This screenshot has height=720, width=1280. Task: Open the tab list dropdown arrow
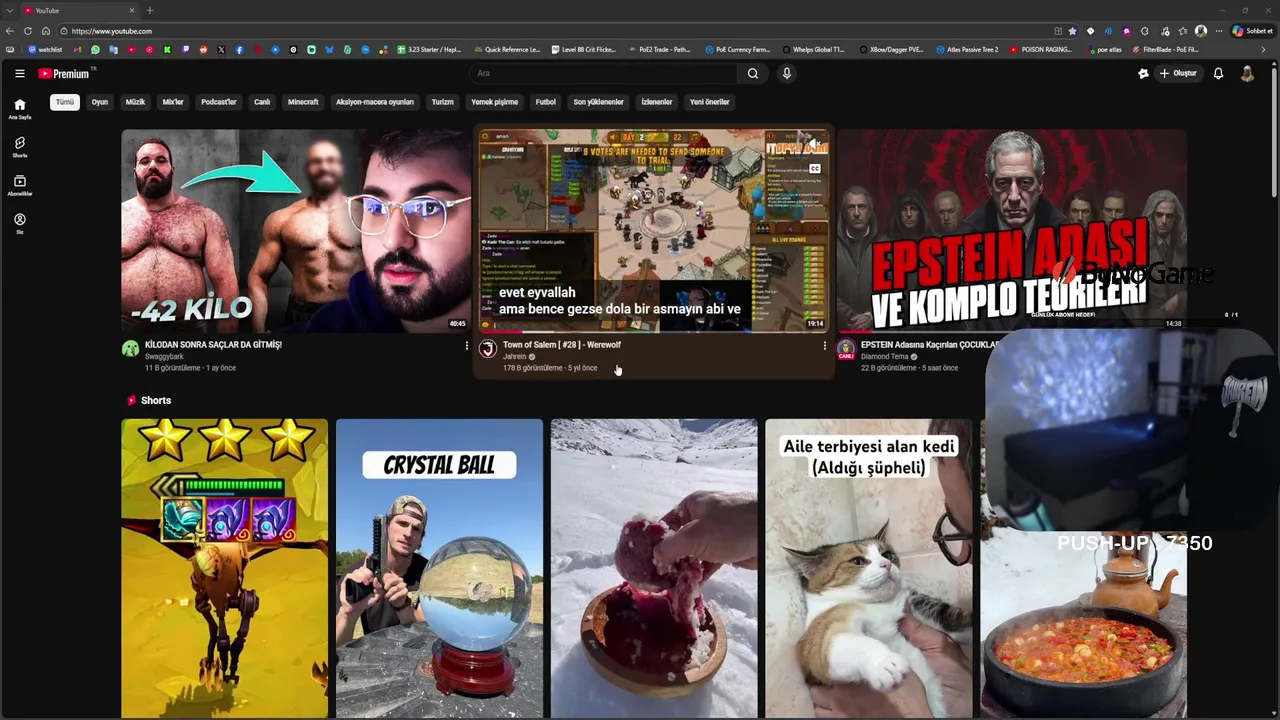click(x=9, y=10)
